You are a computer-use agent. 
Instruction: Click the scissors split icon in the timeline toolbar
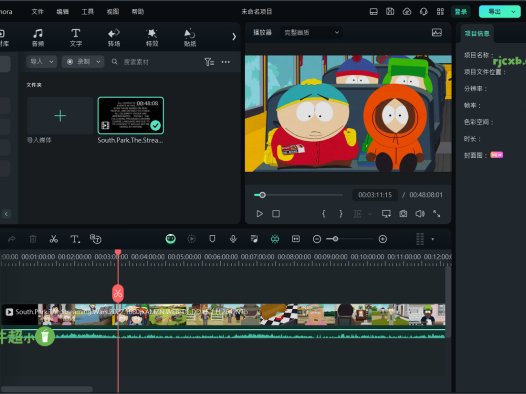pos(54,239)
